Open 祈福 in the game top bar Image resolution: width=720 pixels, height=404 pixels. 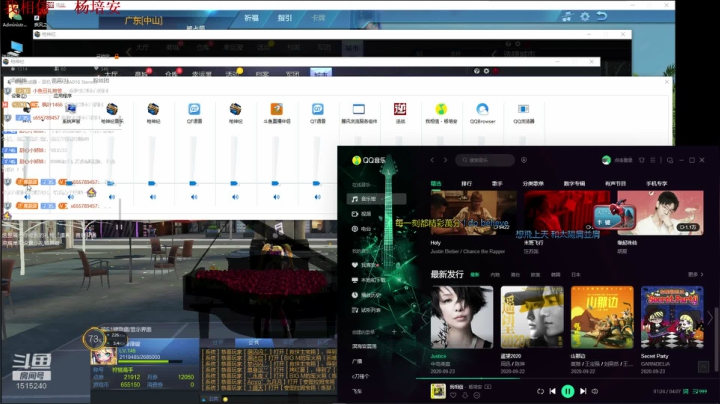tap(251, 18)
